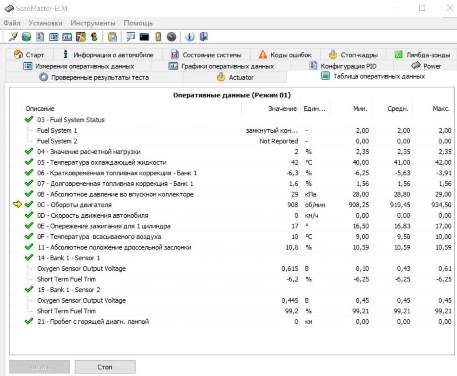Click the speech bubble chat toolbar icon

130,37
